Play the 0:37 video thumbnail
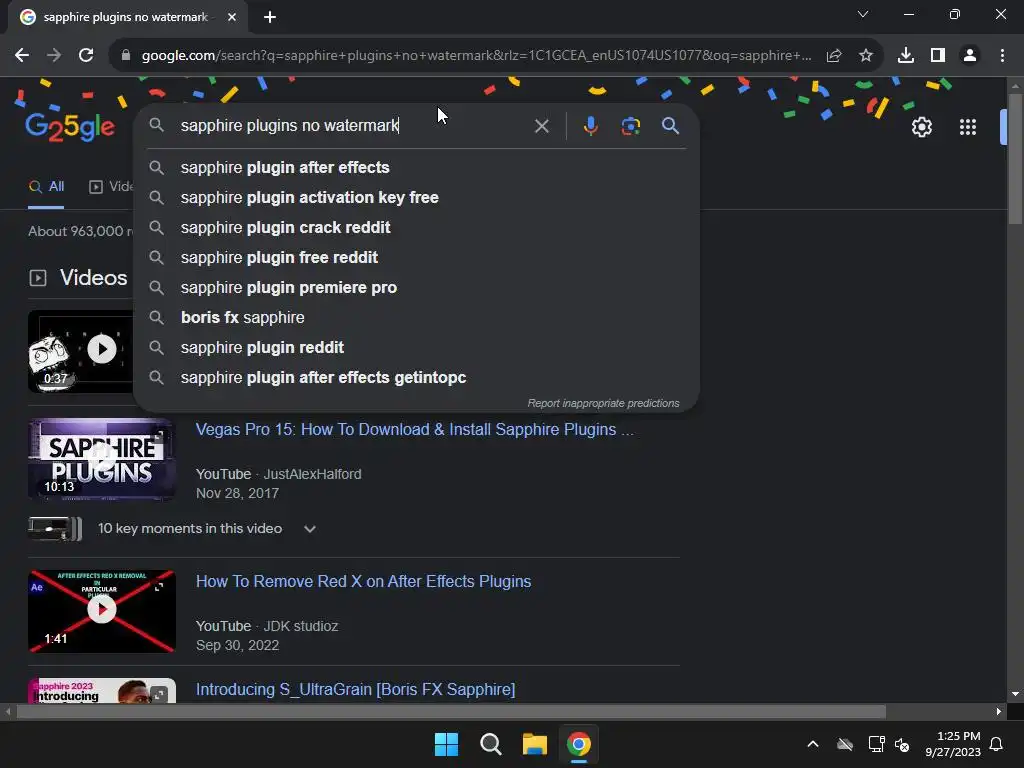 (80, 351)
